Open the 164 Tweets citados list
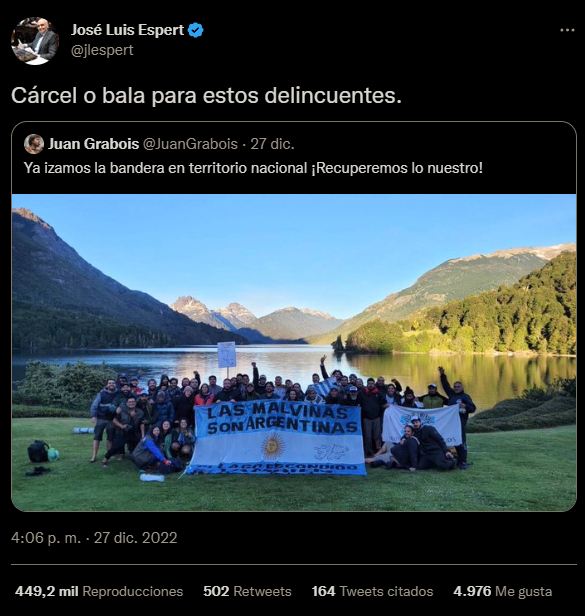Image resolution: width=585 pixels, height=616 pixels. [372, 591]
